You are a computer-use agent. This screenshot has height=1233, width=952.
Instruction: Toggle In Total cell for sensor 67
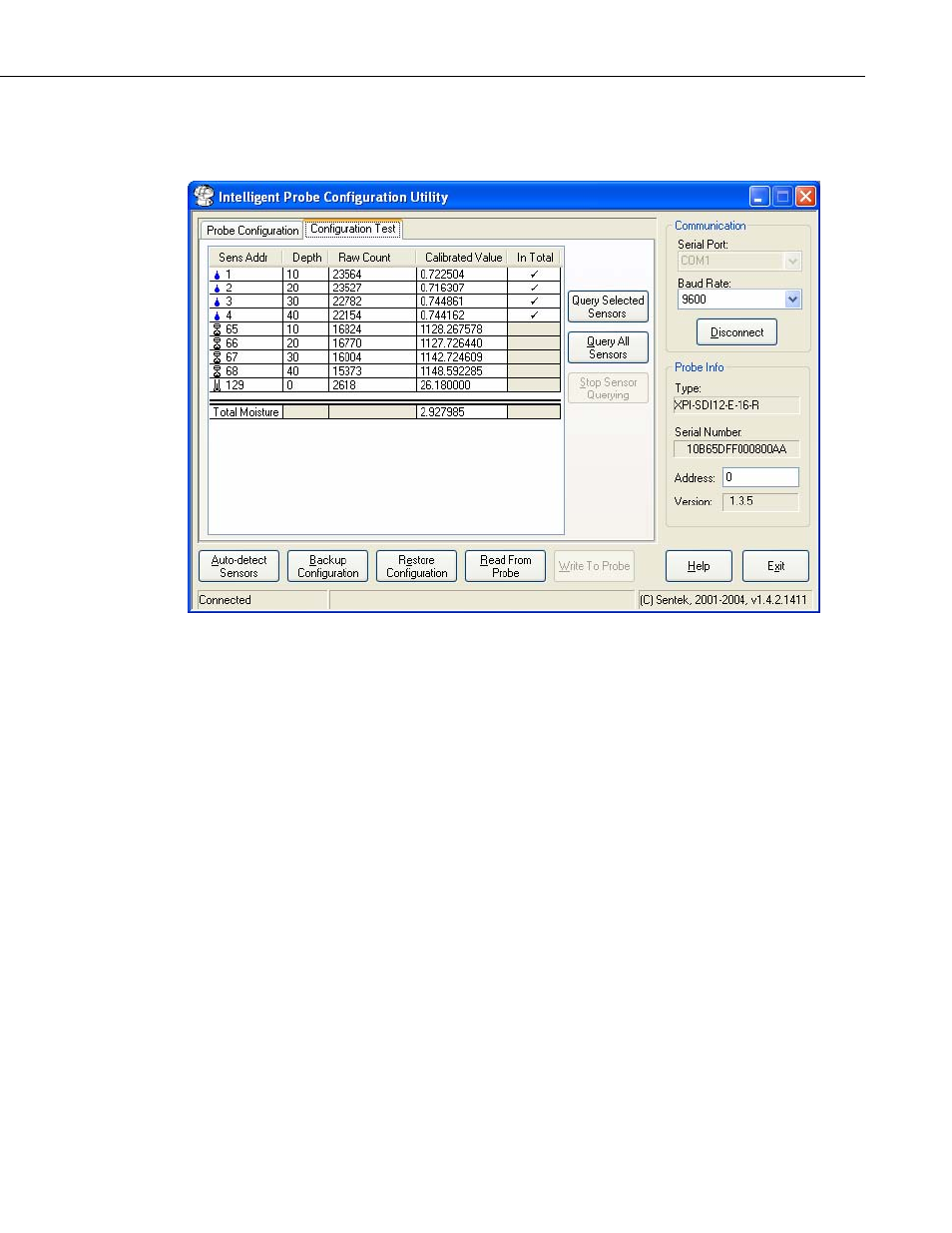point(534,357)
